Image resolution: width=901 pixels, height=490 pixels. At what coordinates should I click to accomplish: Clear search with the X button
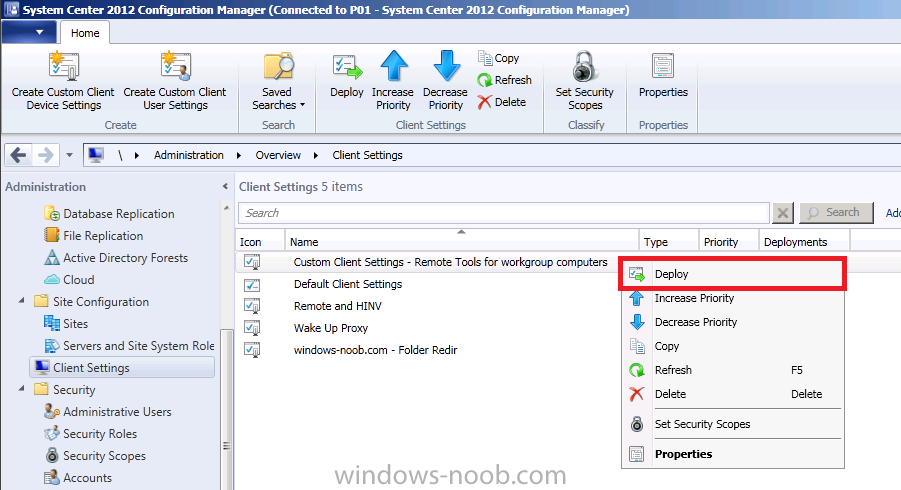[783, 213]
